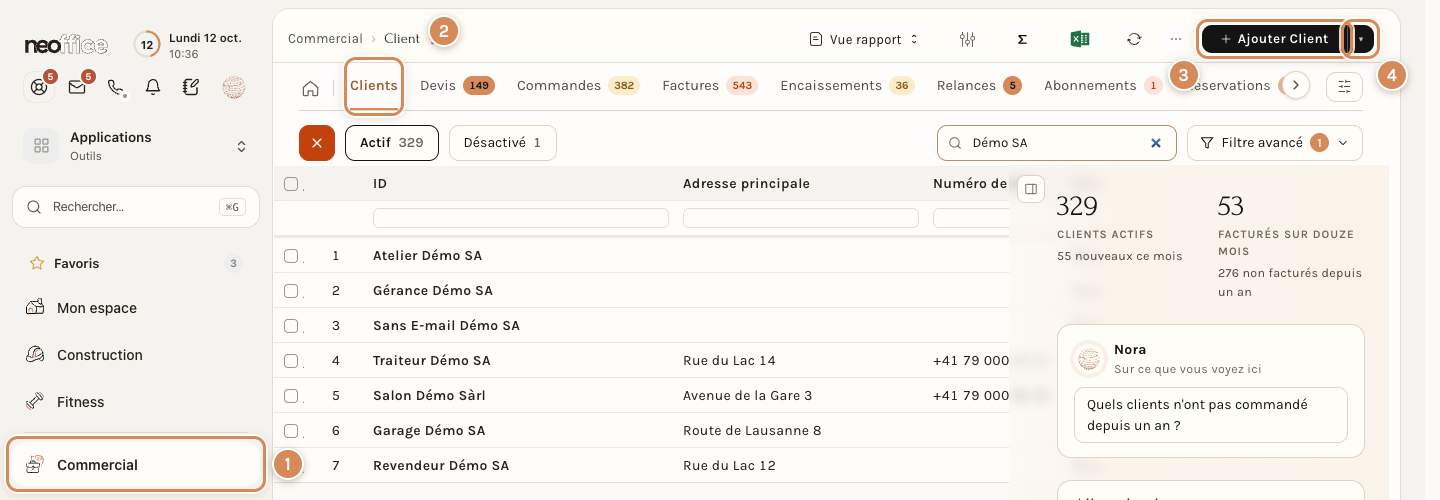Select the Actif 329 filter
This screenshot has width=1440, height=500.
tap(392, 143)
